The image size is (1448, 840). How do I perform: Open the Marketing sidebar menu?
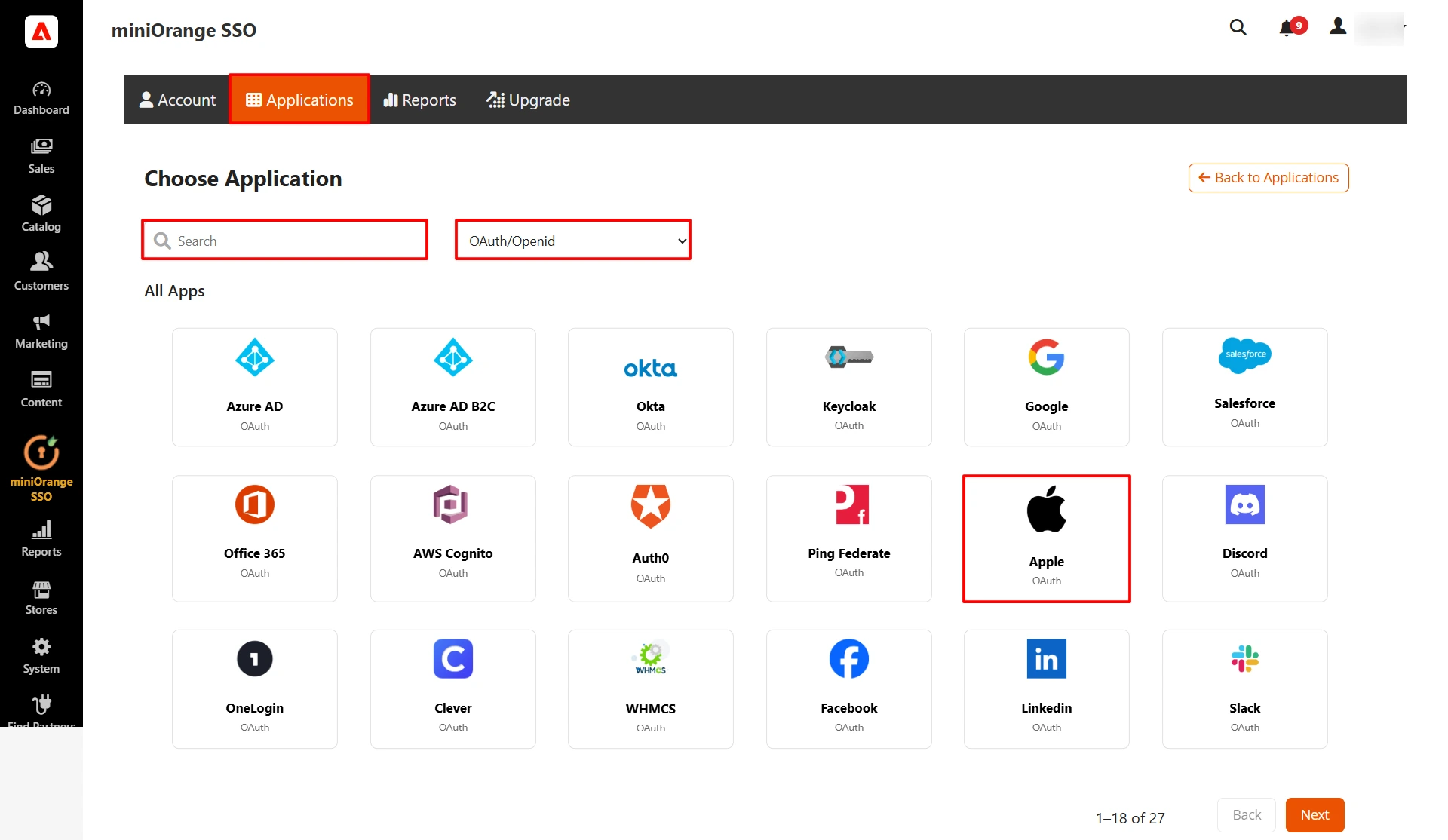(x=41, y=332)
